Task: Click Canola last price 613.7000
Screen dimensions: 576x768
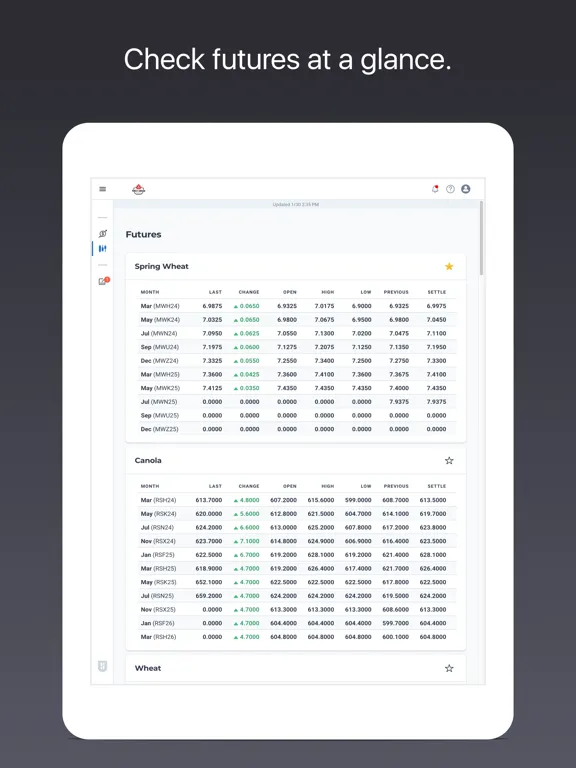Action: point(209,501)
